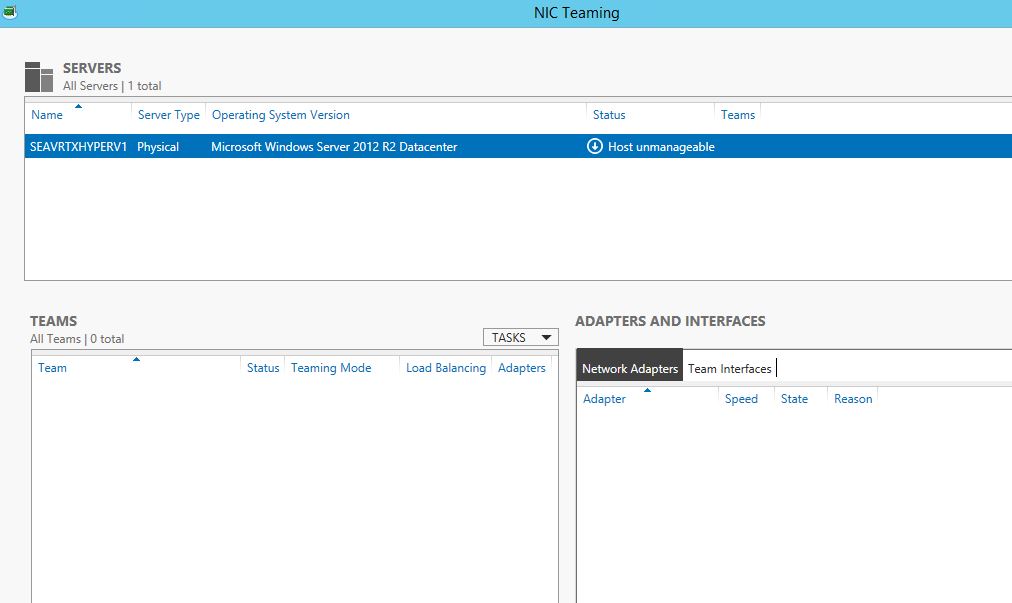Switch to the Team Interfaces tab
The image size is (1012, 603).
coord(729,369)
